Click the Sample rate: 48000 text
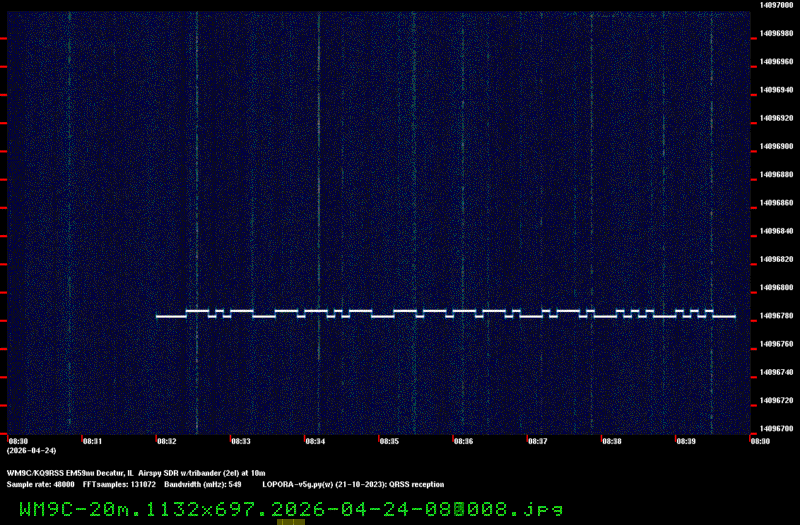The image size is (800, 525). point(40,484)
